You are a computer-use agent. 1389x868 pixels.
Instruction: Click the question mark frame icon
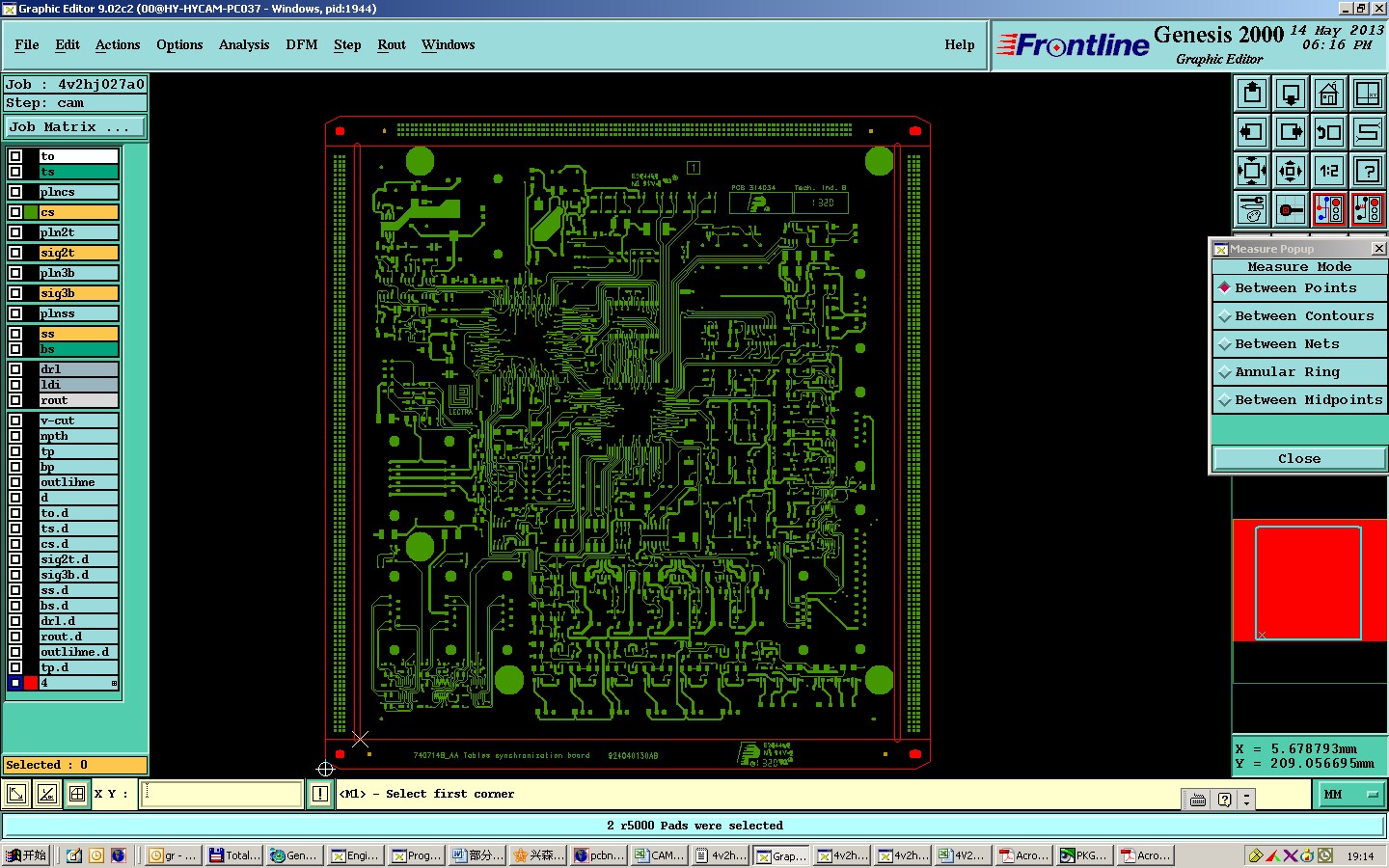pyautogui.click(x=1368, y=171)
